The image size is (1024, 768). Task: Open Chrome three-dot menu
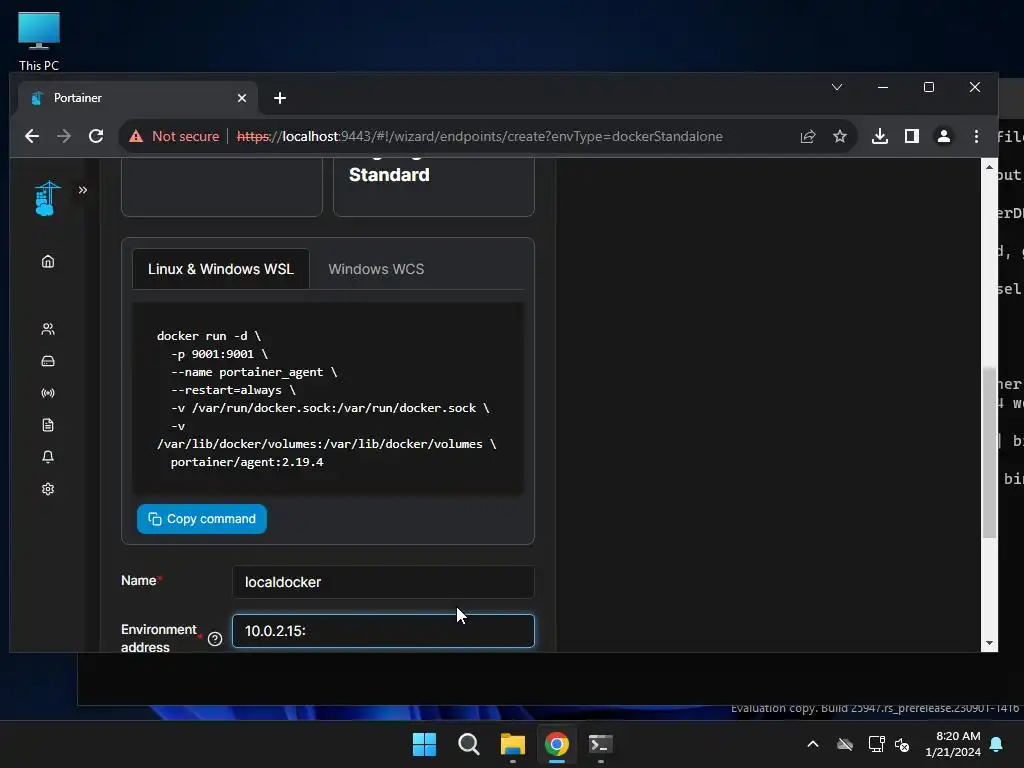click(976, 136)
